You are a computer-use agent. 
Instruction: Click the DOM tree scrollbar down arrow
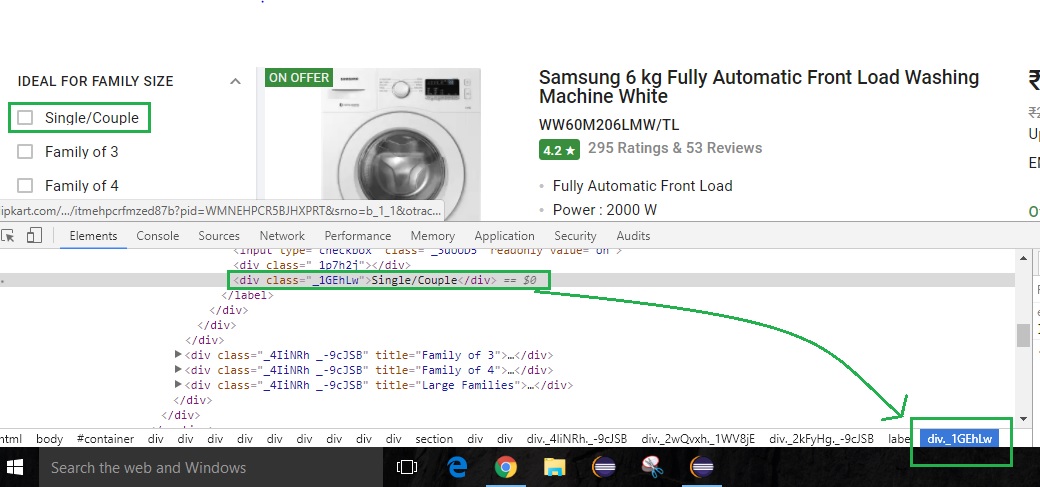[x=1023, y=419]
